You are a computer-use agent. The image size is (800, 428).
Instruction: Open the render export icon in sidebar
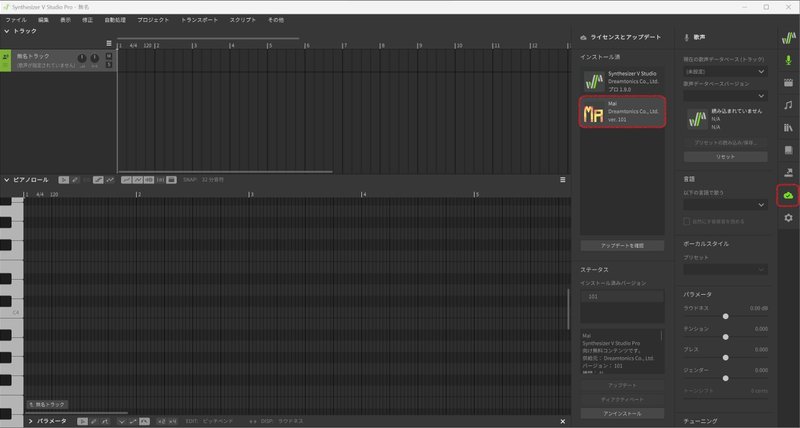[788, 172]
